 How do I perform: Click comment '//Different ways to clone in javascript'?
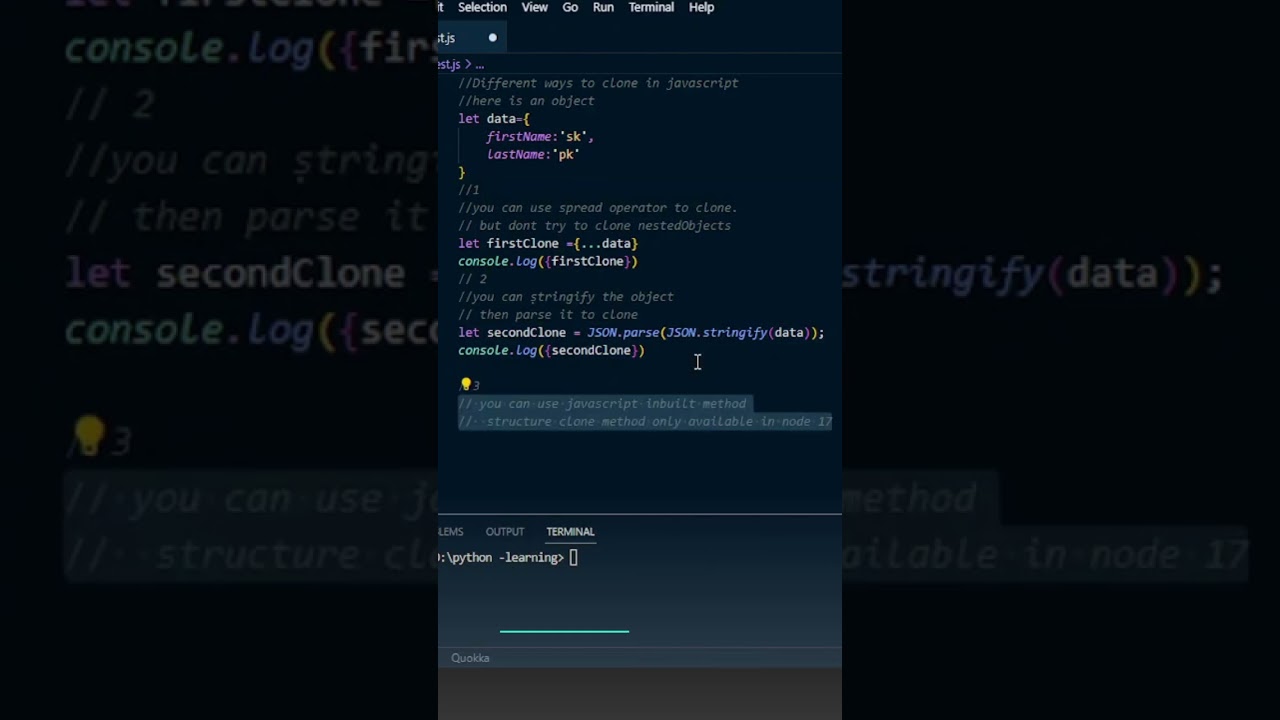tap(598, 83)
